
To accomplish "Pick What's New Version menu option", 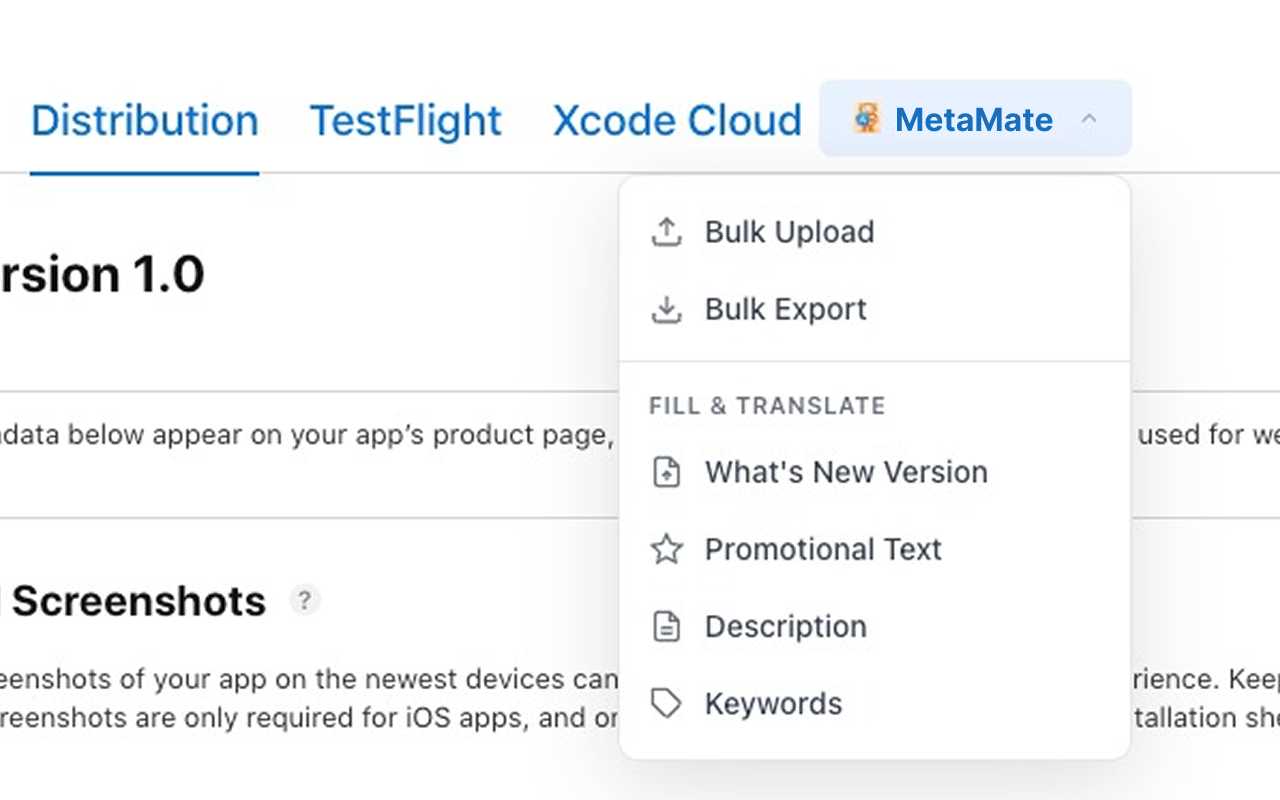I will click(x=875, y=472).
